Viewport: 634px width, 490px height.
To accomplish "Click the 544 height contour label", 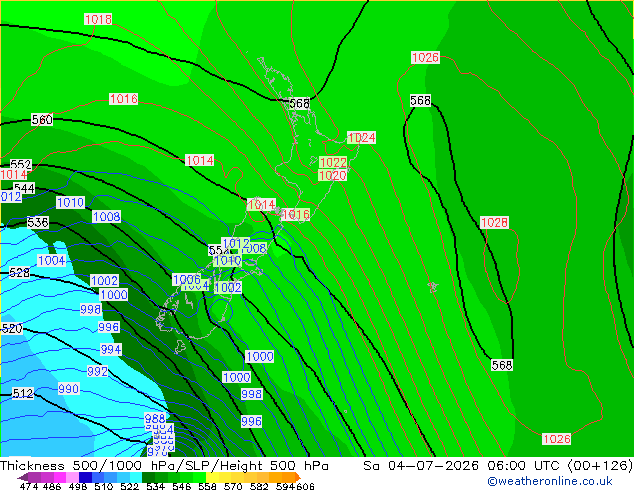I will (x=24, y=188).
